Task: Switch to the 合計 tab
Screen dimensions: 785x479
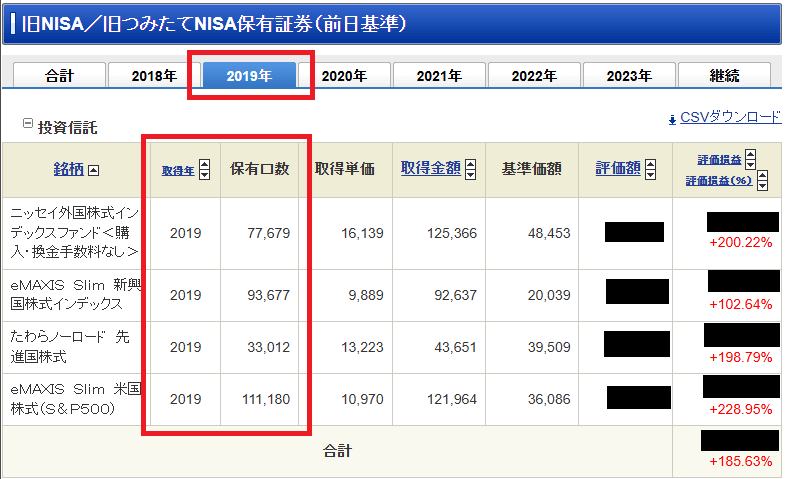Action: click(x=58, y=76)
